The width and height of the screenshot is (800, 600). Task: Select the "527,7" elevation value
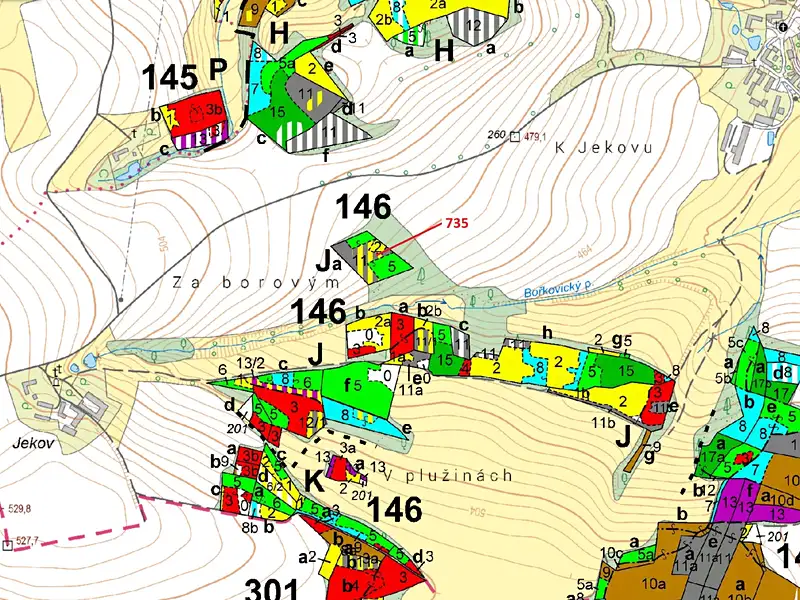[x=27, y=542]
